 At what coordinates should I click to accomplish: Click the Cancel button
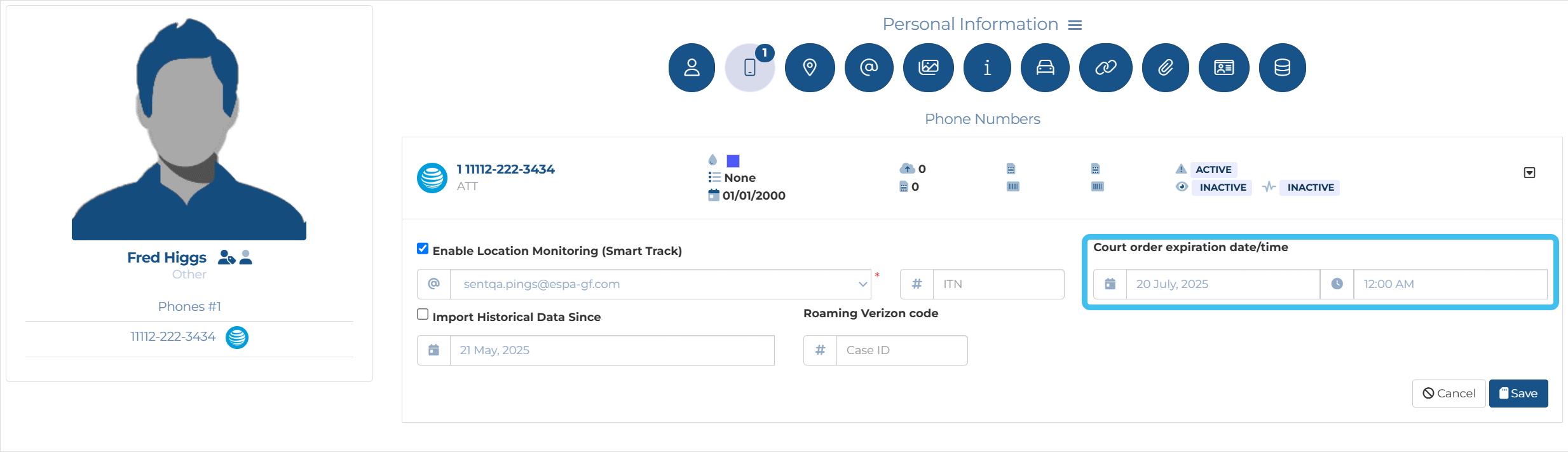tap(1449, 394)
